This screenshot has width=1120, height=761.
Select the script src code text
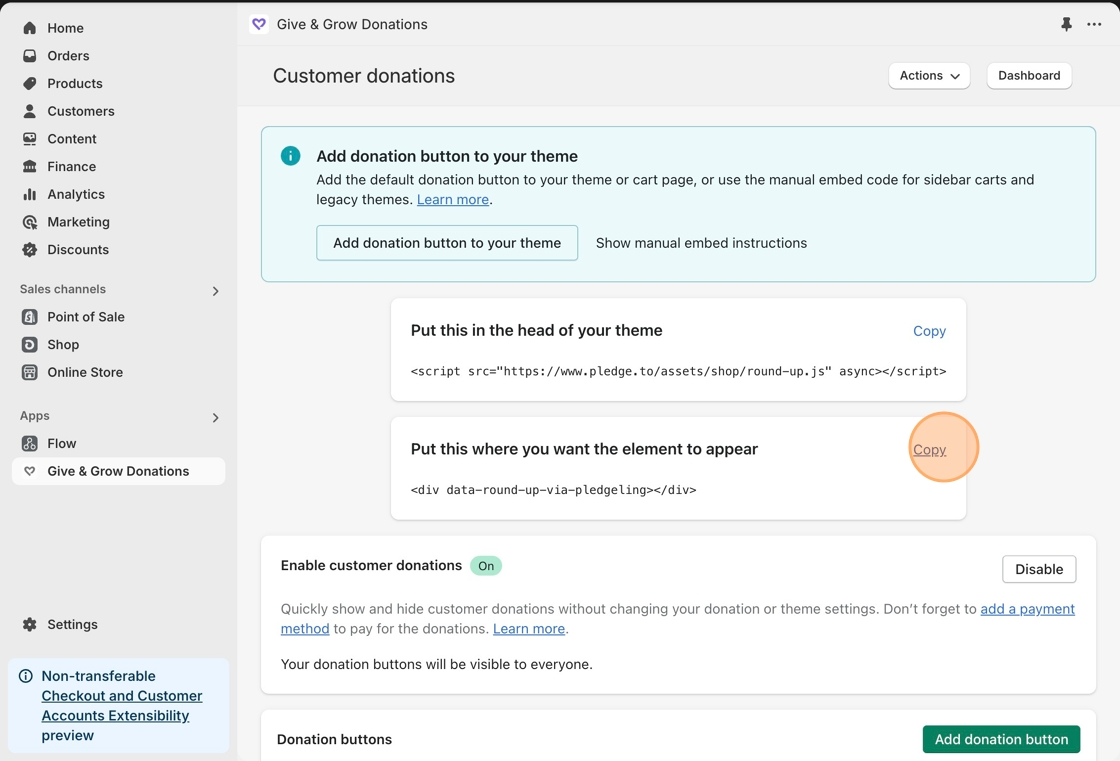pos(679,372)
